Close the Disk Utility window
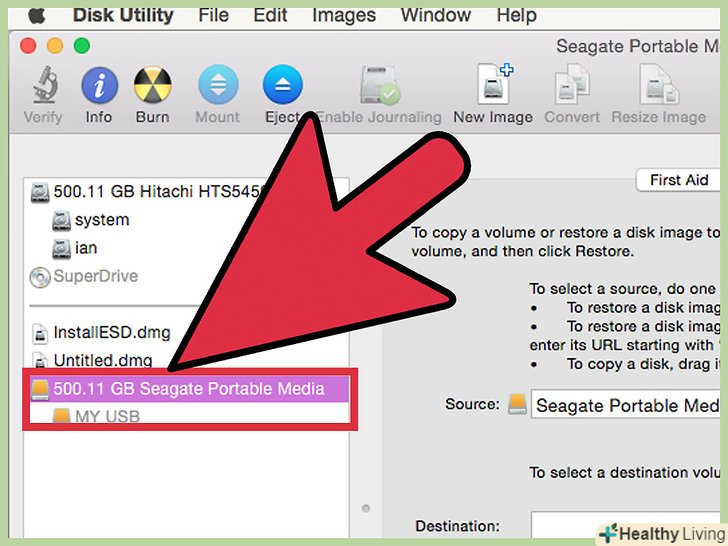This screenshot has height=546, width=728. tap(28, 46)
